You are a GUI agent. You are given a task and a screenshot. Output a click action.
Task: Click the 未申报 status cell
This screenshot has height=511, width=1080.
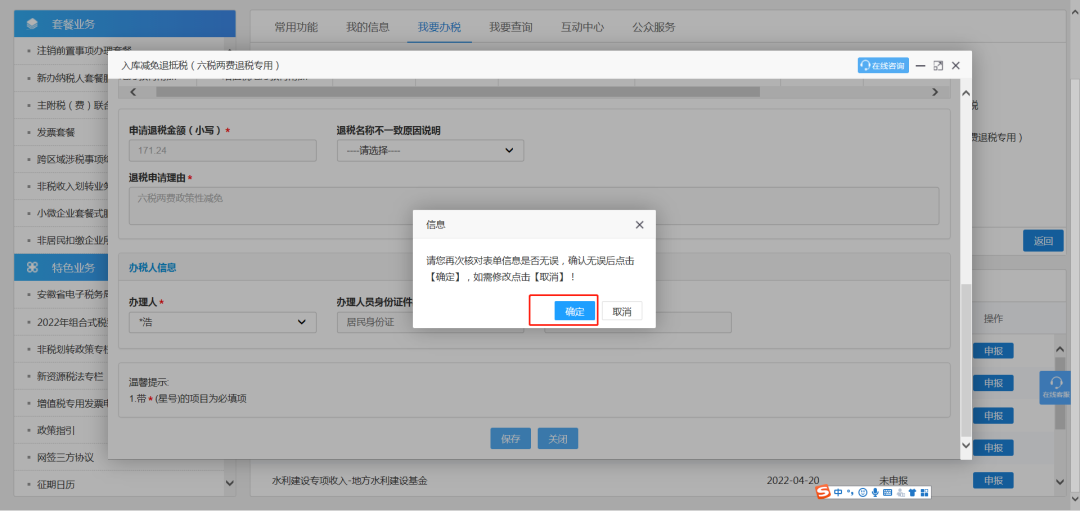coord(893,480)
